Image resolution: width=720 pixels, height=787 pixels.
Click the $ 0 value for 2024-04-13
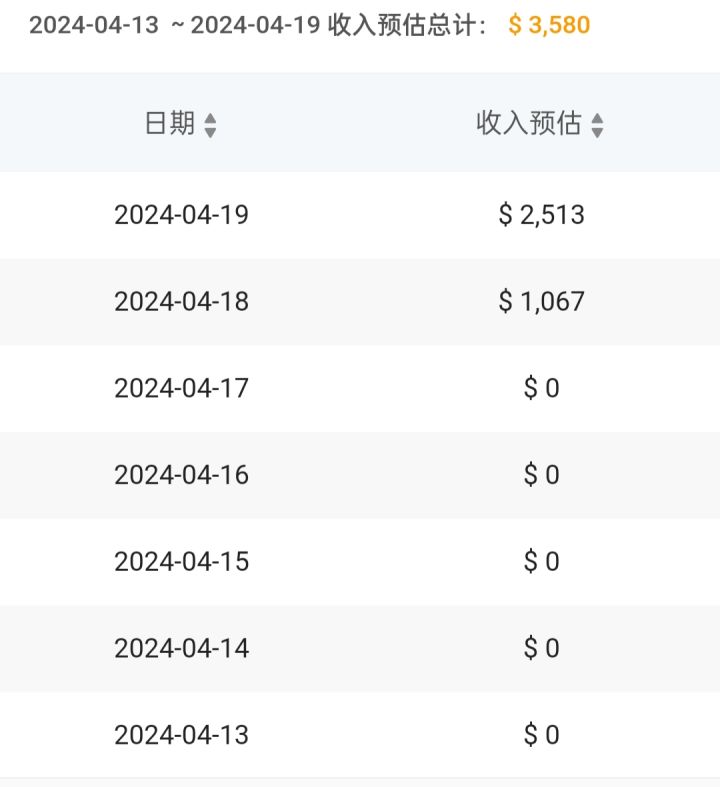pos(542,735)
